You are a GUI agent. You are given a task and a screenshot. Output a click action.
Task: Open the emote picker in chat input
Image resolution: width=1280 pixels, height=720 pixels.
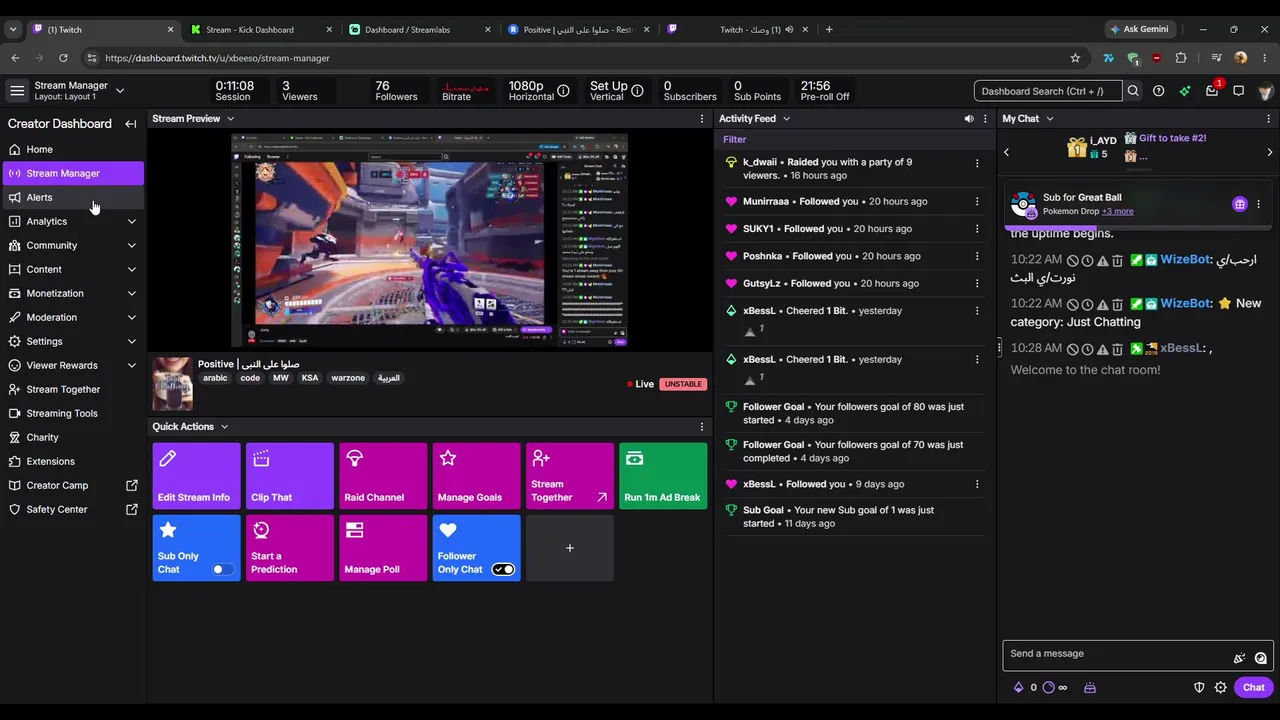point(1261,658)
